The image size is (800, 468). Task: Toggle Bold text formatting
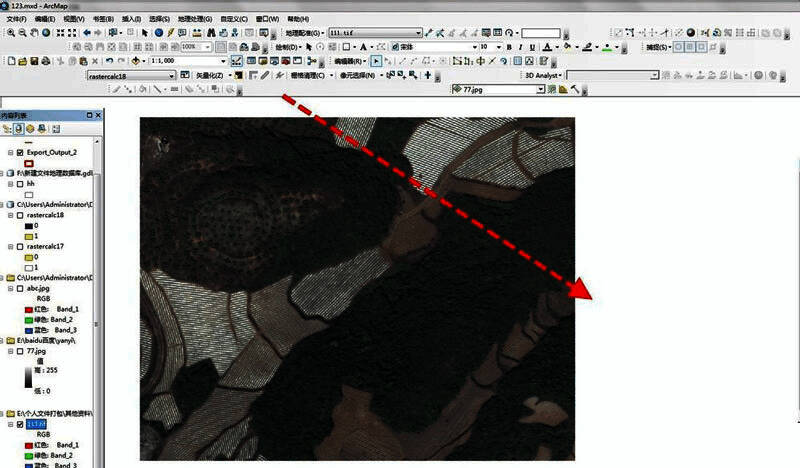[508, 47]
